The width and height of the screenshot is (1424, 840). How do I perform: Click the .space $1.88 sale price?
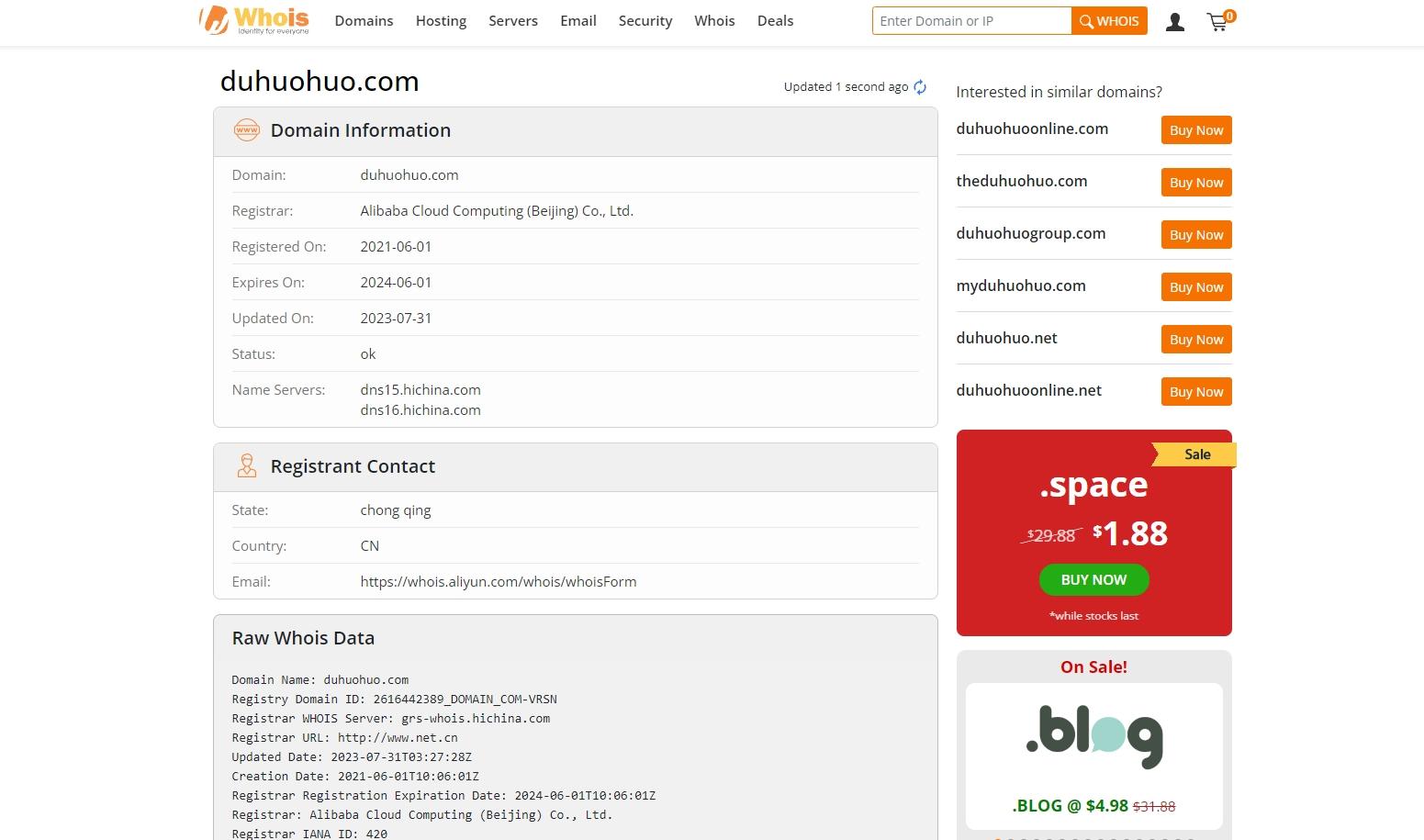tap(1130, 533)
